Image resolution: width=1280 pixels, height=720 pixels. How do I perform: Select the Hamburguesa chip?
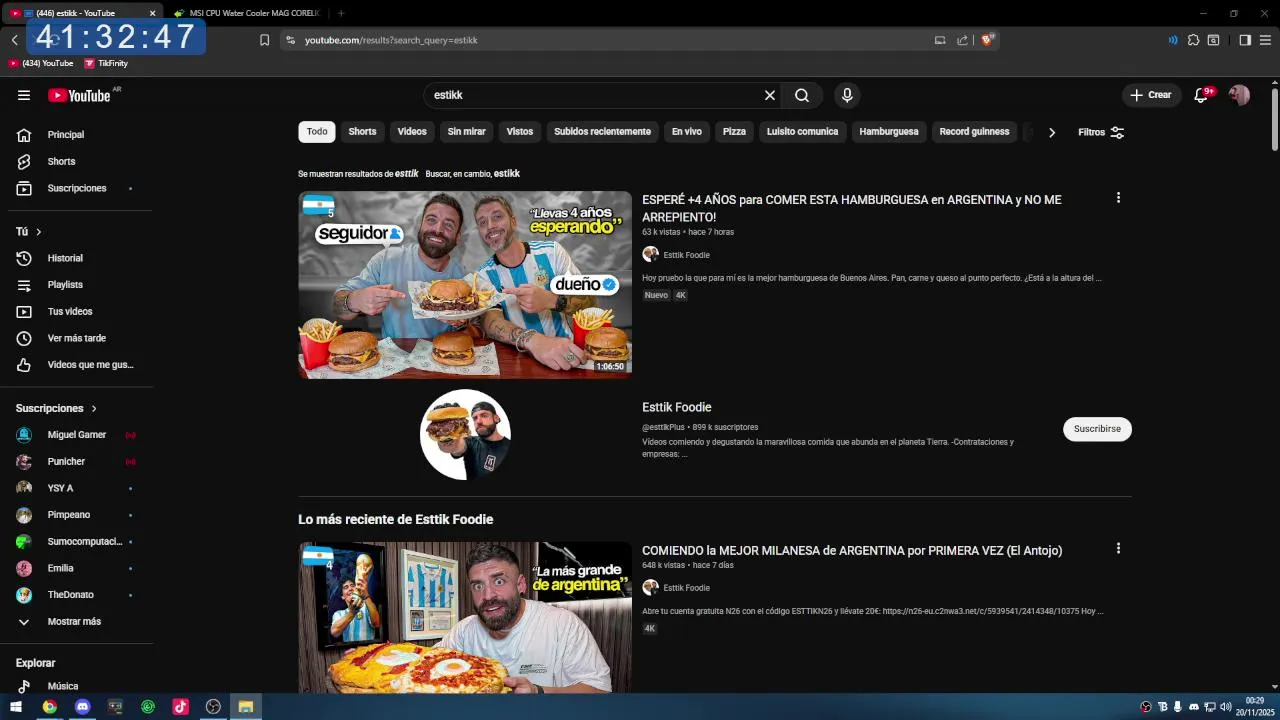point(888,132)
